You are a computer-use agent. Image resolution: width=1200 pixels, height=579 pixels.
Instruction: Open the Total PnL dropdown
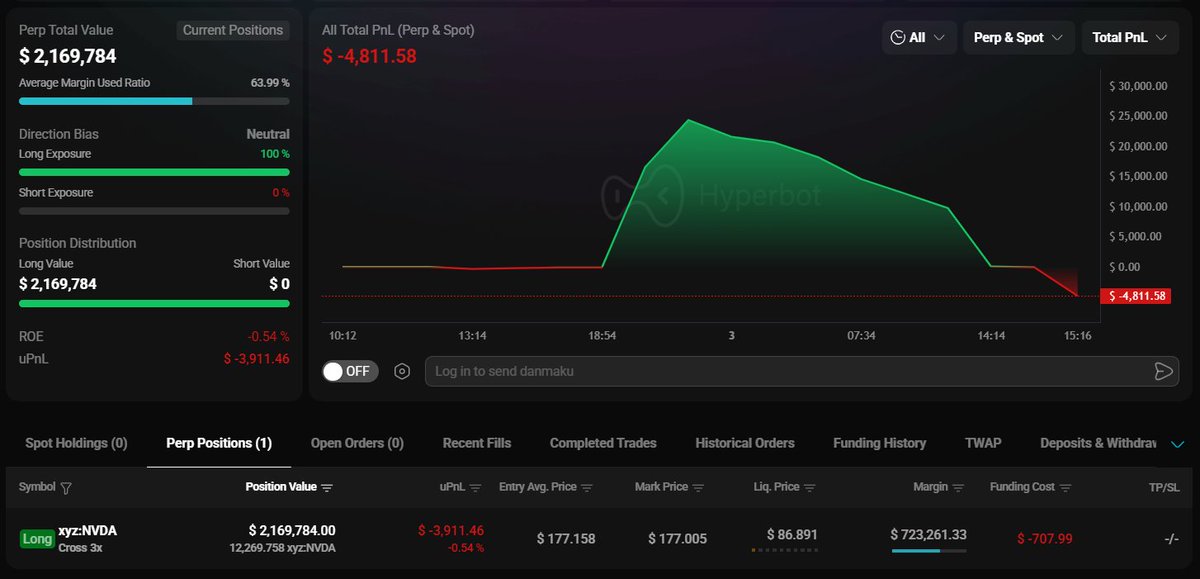pos(1129,37)
